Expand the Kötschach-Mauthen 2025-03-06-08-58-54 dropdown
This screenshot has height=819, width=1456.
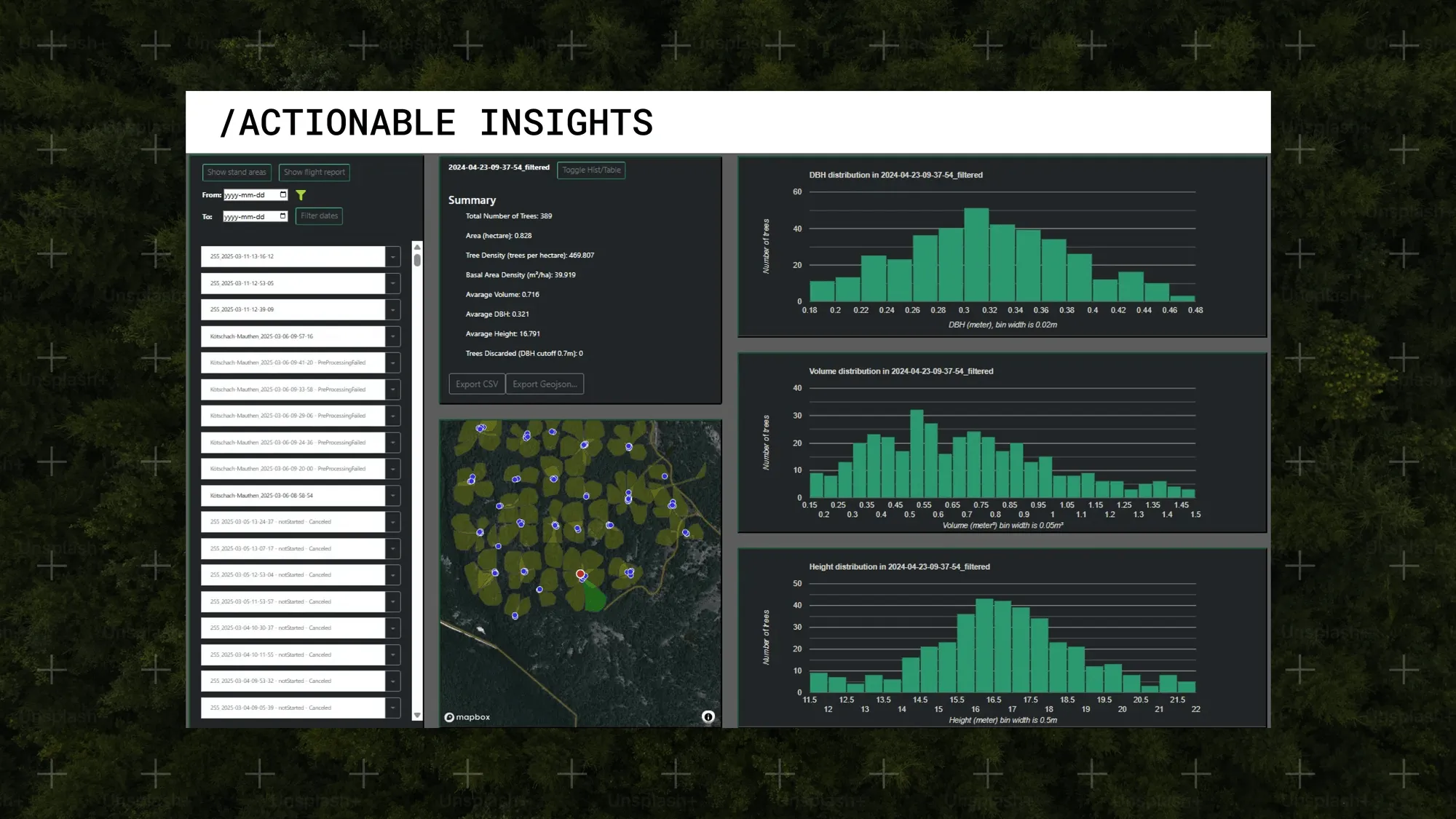pos(392,495)
